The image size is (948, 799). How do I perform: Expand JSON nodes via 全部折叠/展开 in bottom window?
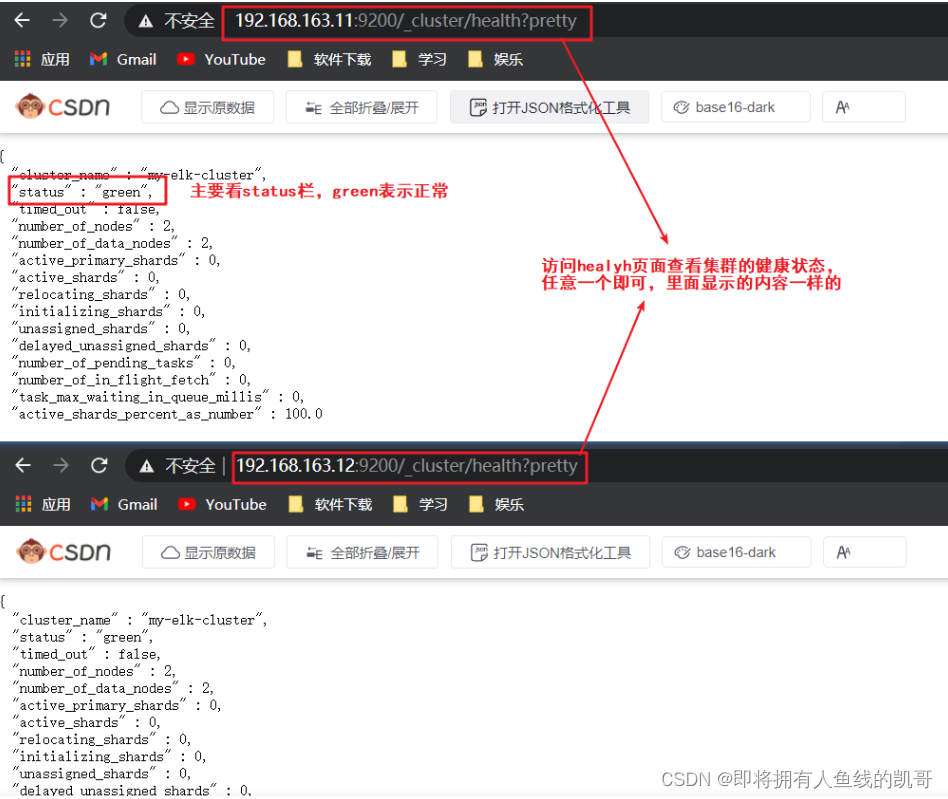pyautogui.click(x=362, y=551)
